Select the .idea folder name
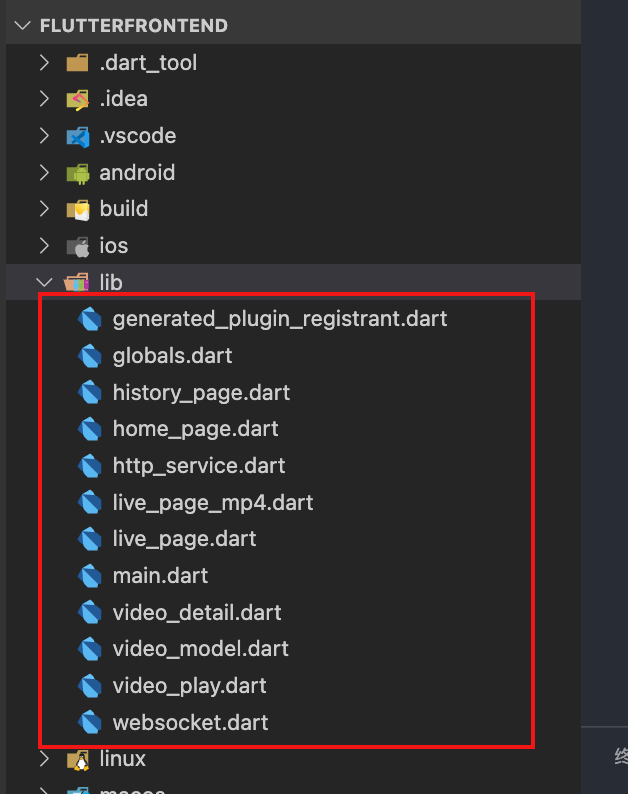This screenshot has height=794, width=628. [x=124, y=99]
